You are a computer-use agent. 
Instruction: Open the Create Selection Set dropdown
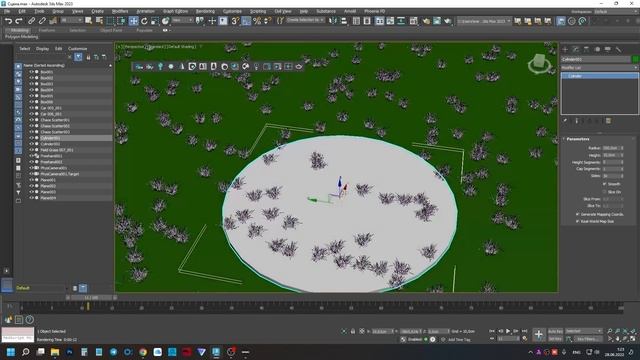[x=305, y=20]
